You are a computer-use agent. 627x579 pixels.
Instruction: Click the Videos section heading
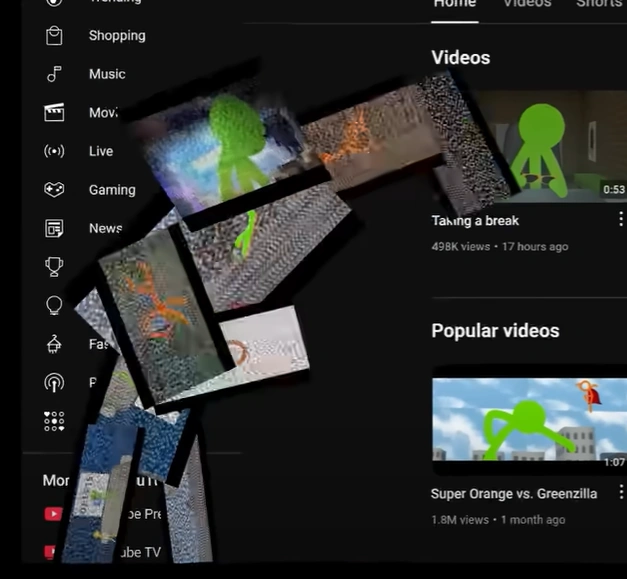(x=461, y=58)
